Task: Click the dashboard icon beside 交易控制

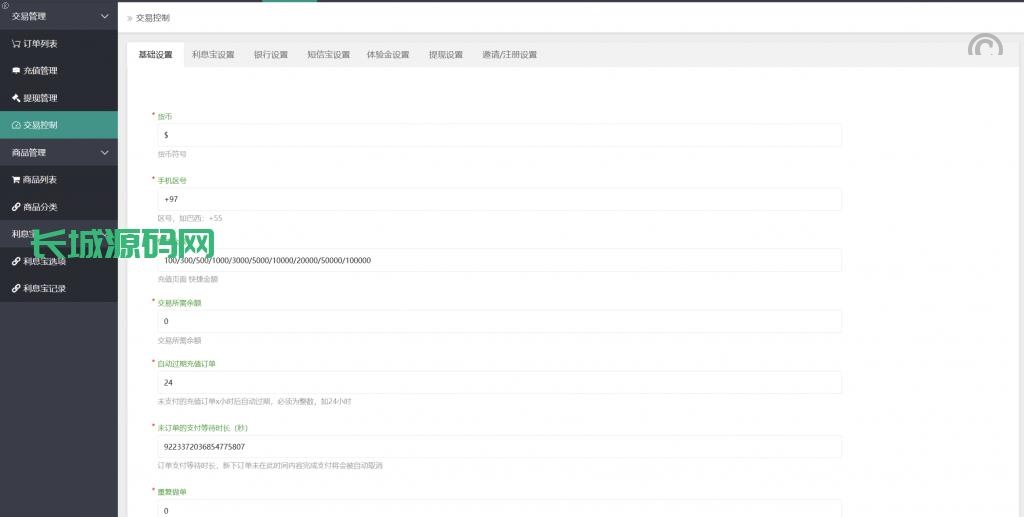Action: click(x=16, y=125)
